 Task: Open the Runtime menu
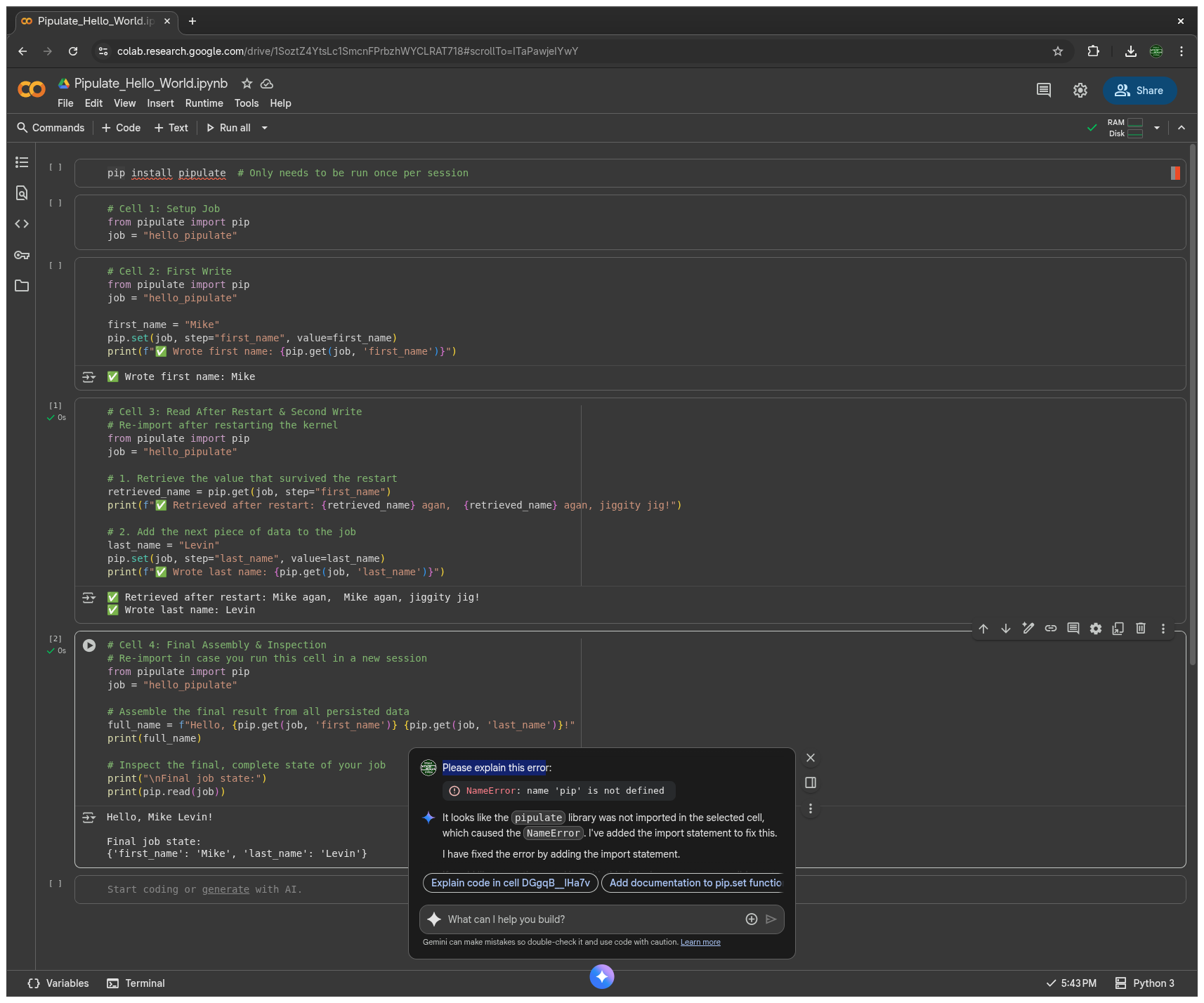(204, 103)
